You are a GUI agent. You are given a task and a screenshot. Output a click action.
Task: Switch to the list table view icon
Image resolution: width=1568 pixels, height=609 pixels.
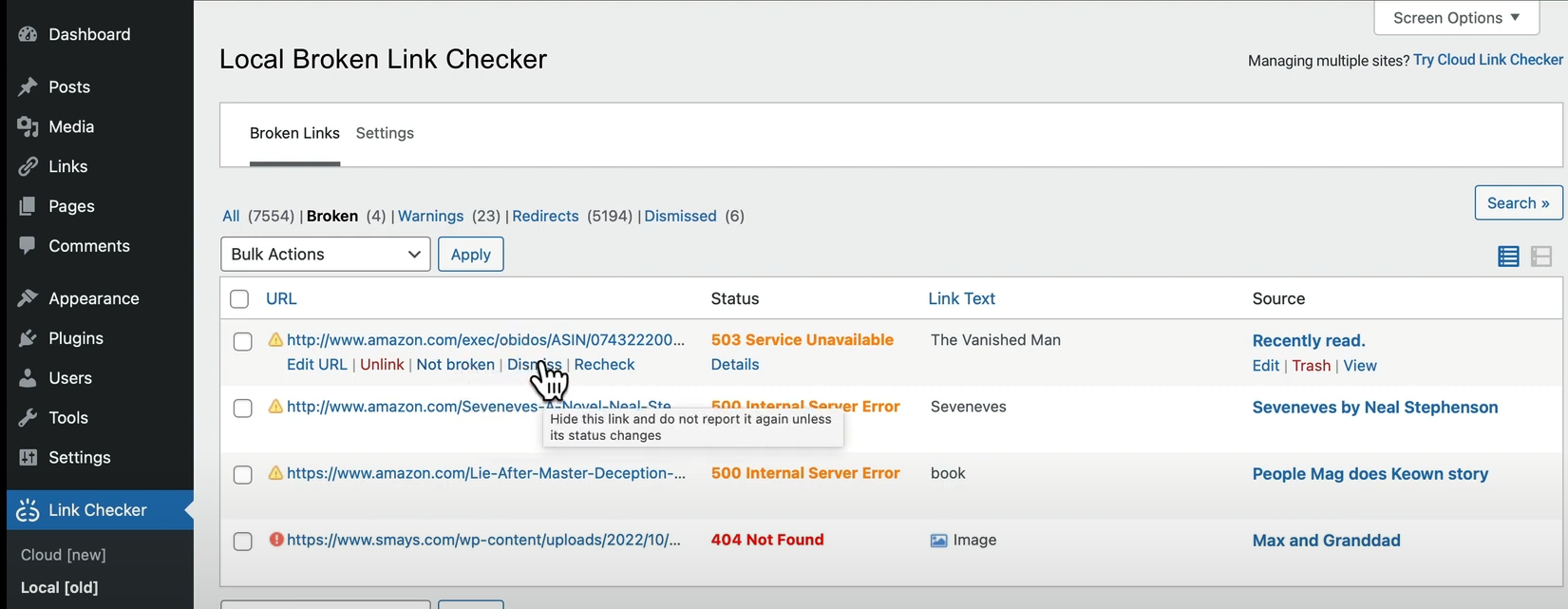(x=1508, y=257)
